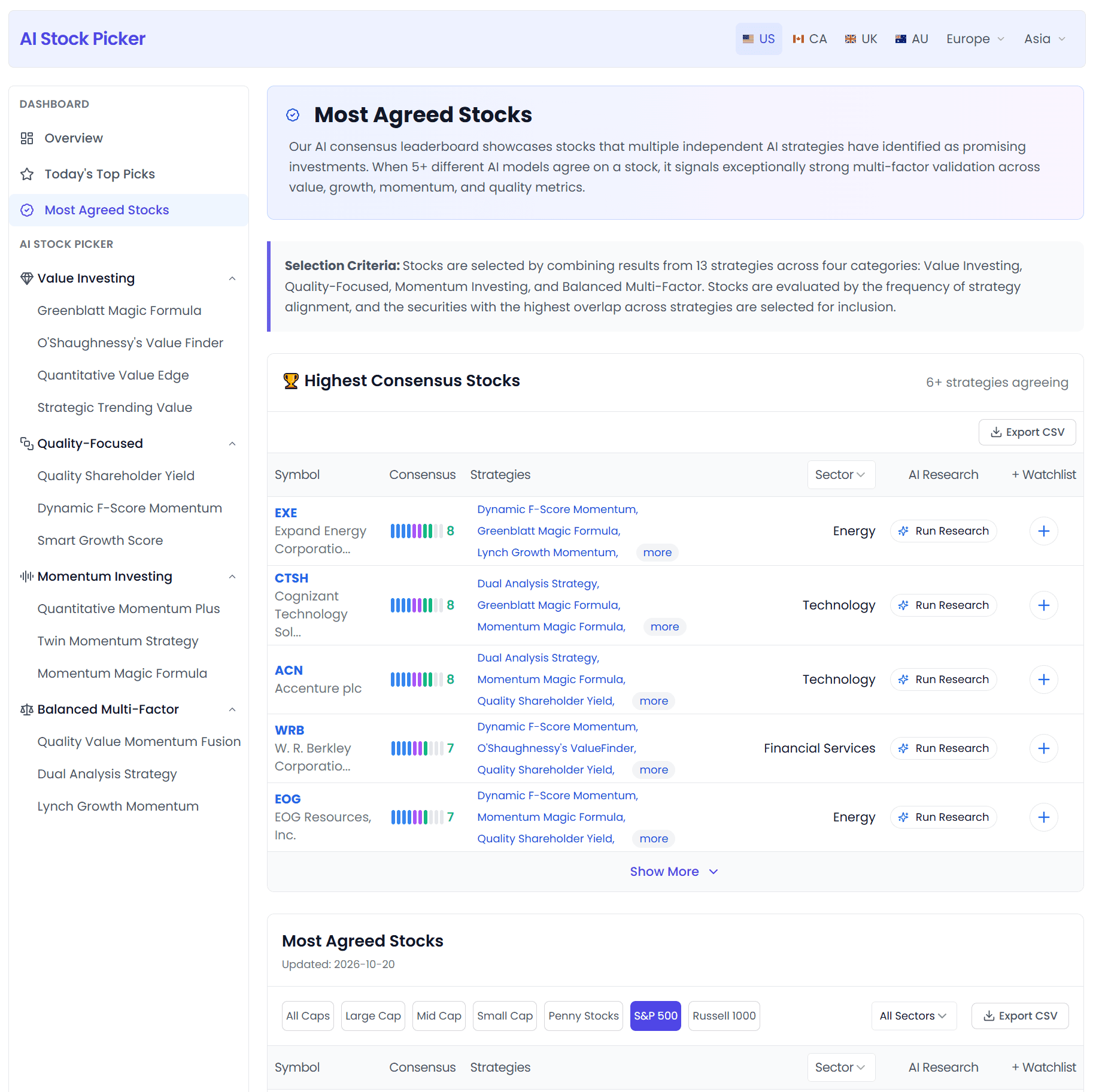Image resolution: width=1099 pixels, height=1092 pixels.
Task: Switch to the UK market
Action: [x=861, y=39]
